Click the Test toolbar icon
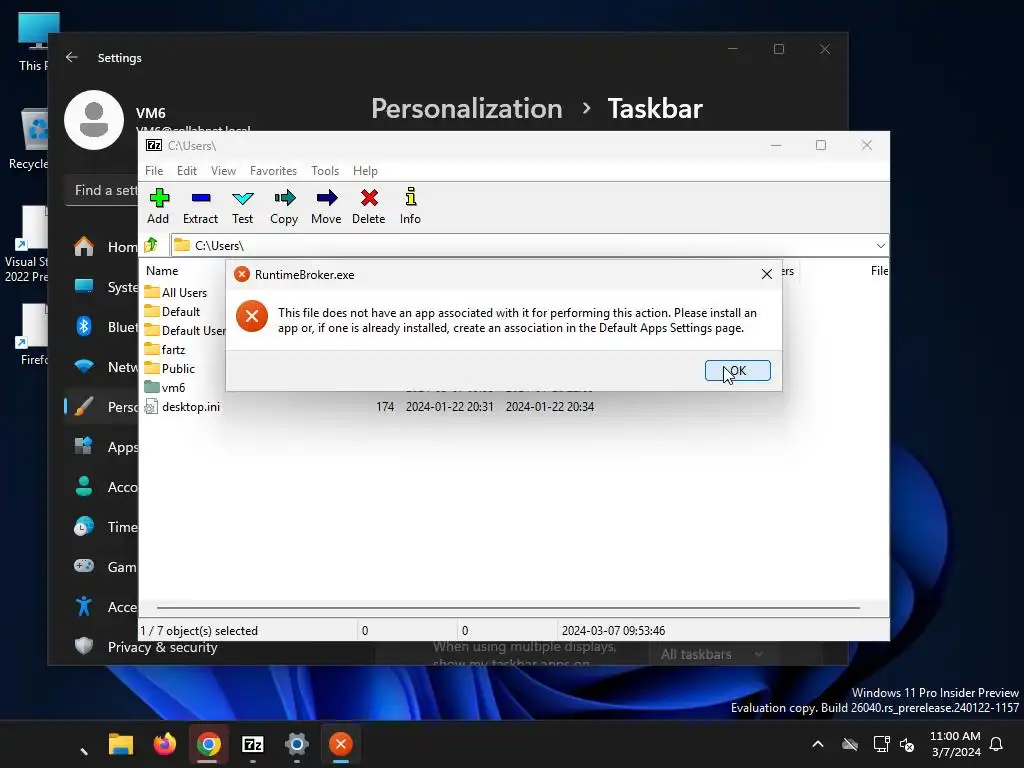The image size is (1024, 768). point(242,206)
